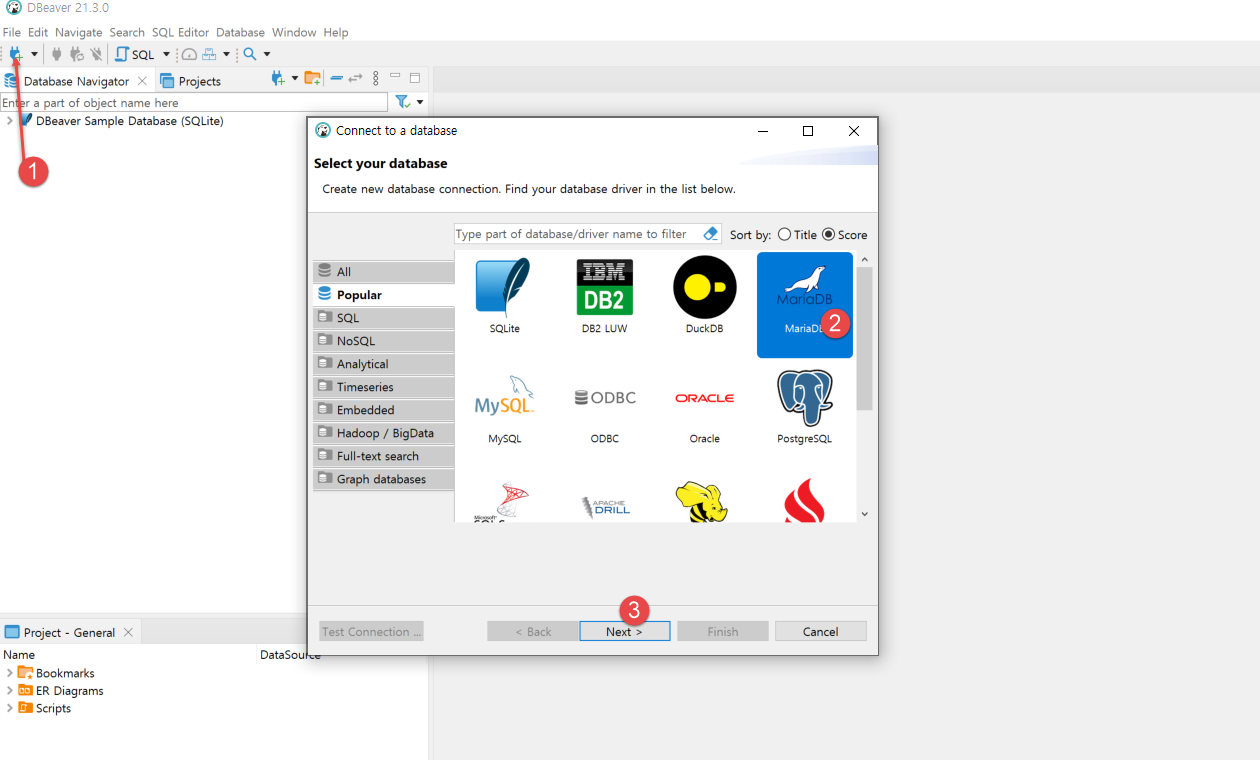Open the Window menu
1260x760 pixels.
pos(294,32)
